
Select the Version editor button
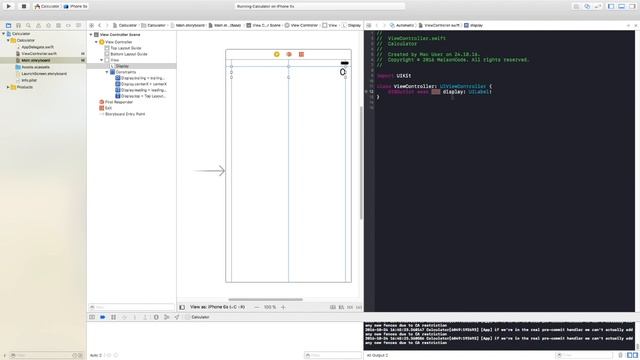598,7
